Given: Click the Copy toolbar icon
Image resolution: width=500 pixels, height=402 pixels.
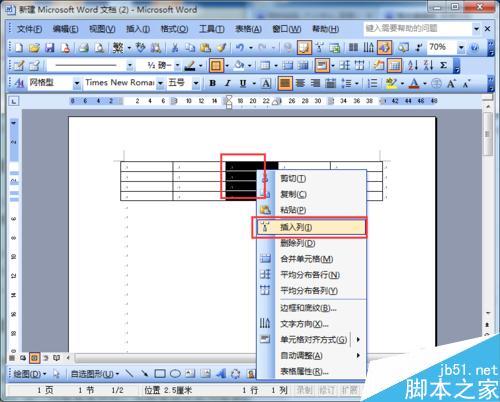Looking at the screenshot, I should pyautogui.click(x=190, y=48).
